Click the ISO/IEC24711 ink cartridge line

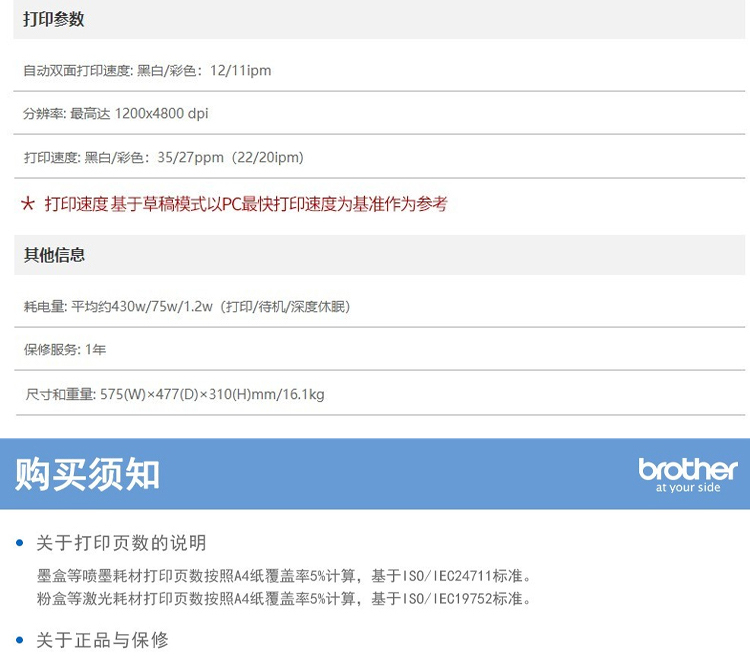point(284,575)
